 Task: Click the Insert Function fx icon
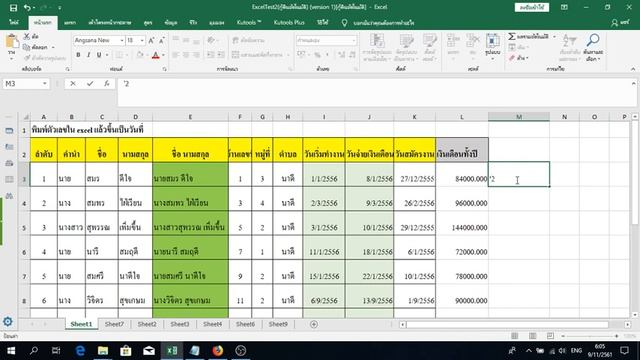pos(107,84)
